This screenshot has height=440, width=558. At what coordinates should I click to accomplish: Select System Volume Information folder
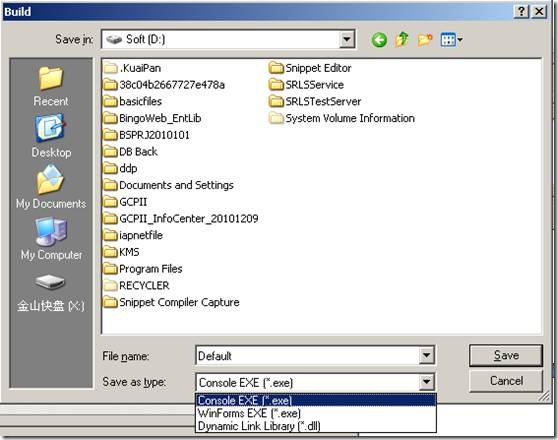(342, 118)
